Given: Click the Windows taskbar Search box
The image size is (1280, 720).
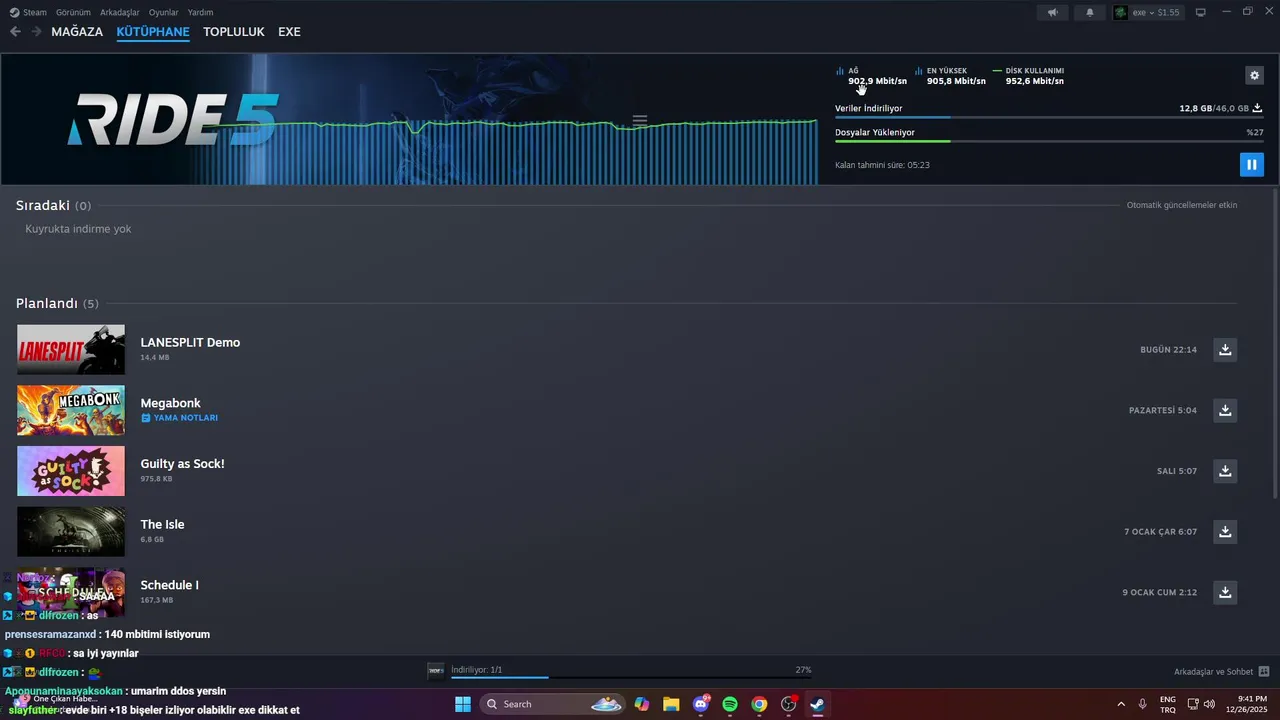Looking at the screenshot, I should pos(553,704).
